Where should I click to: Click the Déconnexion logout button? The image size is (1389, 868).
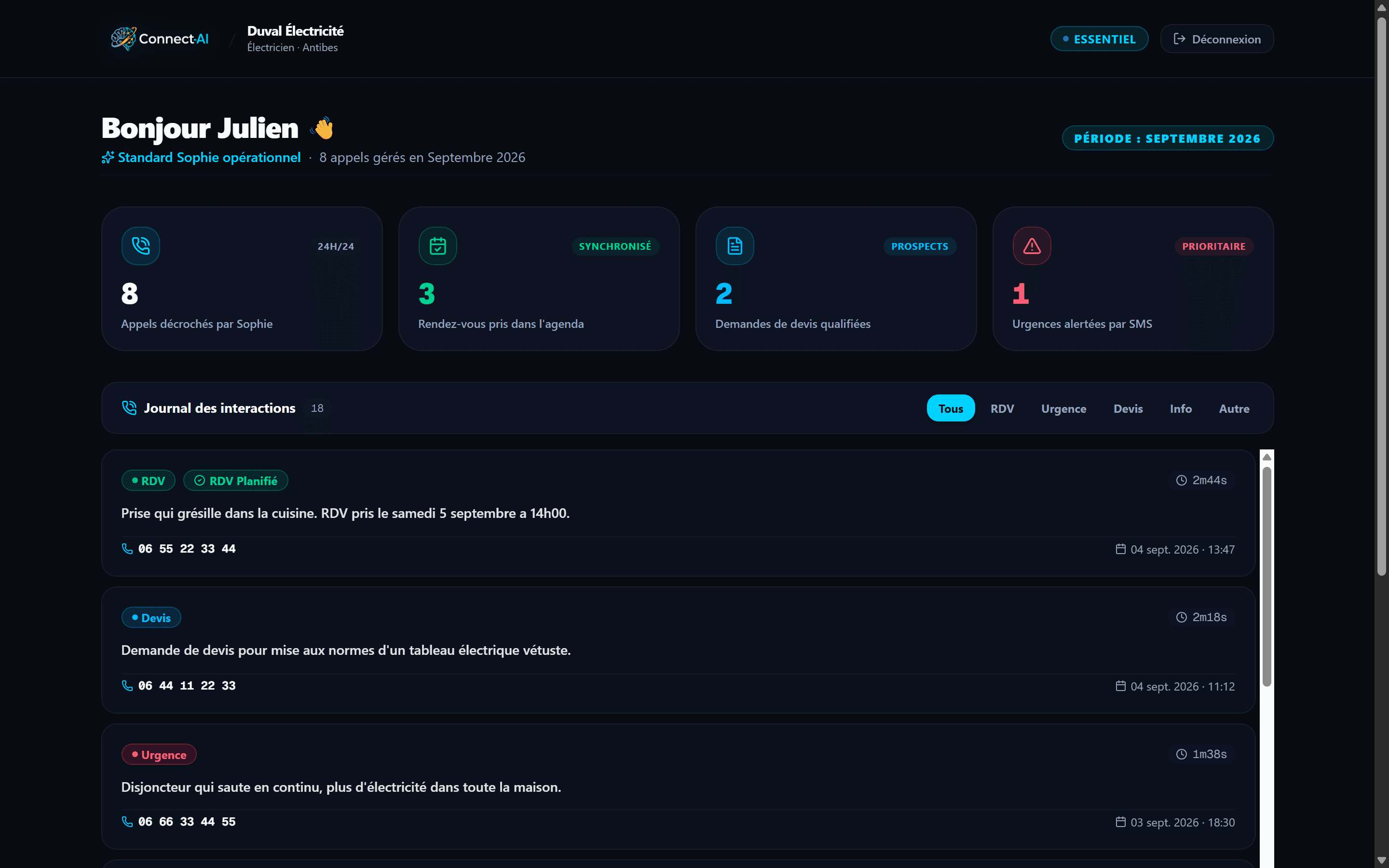pos(1217,39)
